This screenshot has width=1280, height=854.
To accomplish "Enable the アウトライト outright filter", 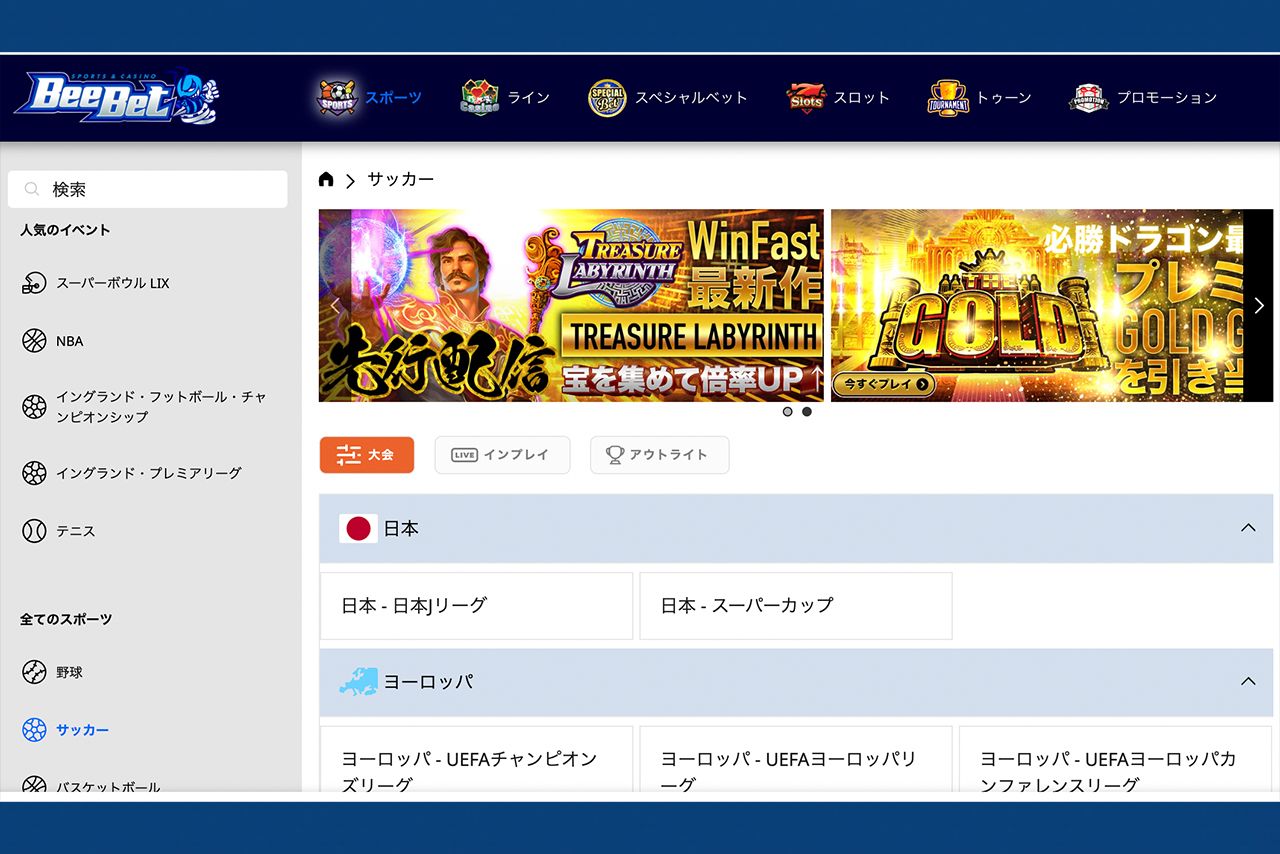I will (x=659, y=454).
